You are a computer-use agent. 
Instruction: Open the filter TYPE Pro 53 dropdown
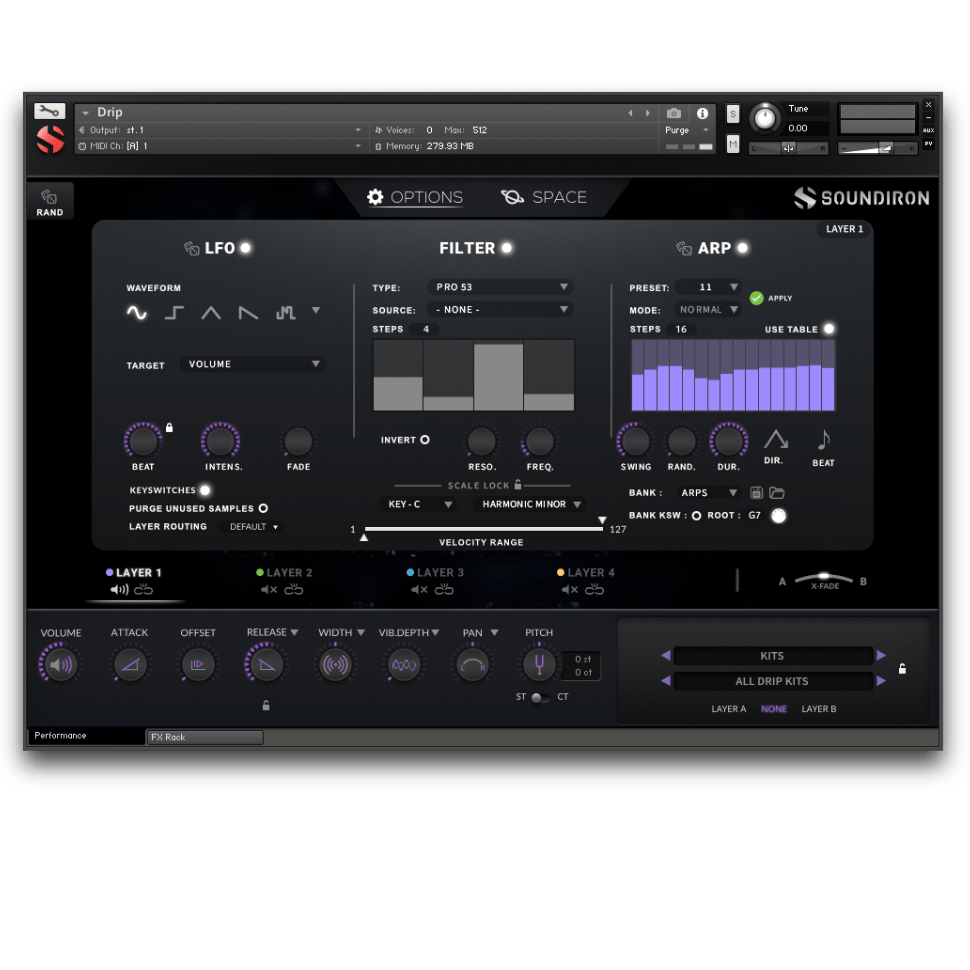(x=500, y=287)
